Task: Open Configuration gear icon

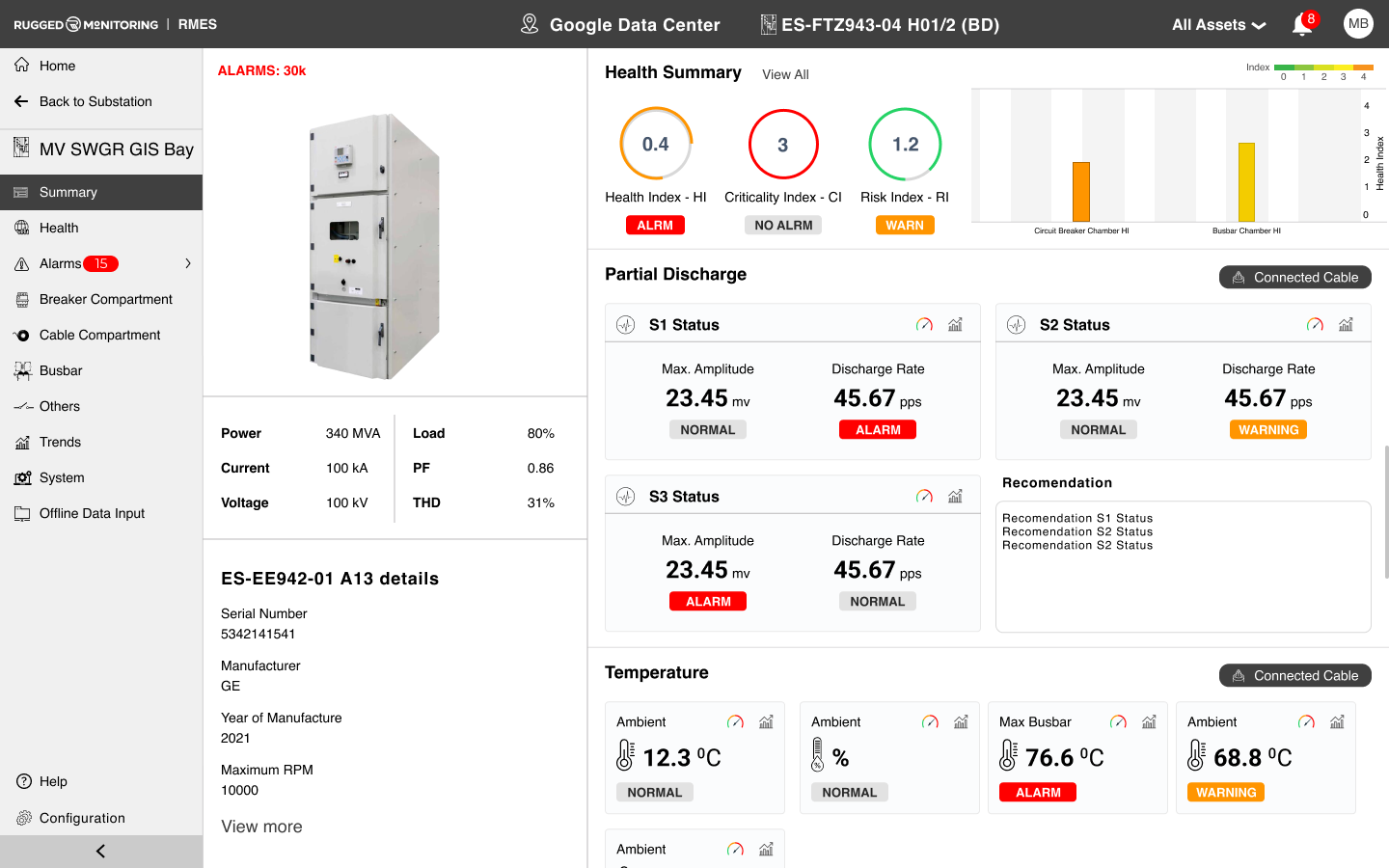Action: [x=23, y=818]
